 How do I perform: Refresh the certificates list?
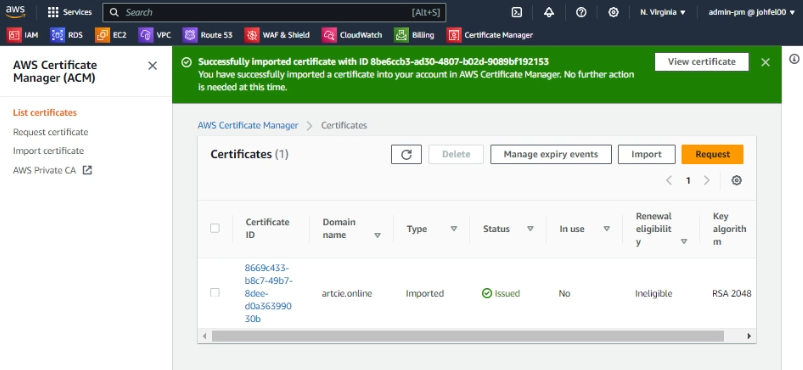(406, 154)
